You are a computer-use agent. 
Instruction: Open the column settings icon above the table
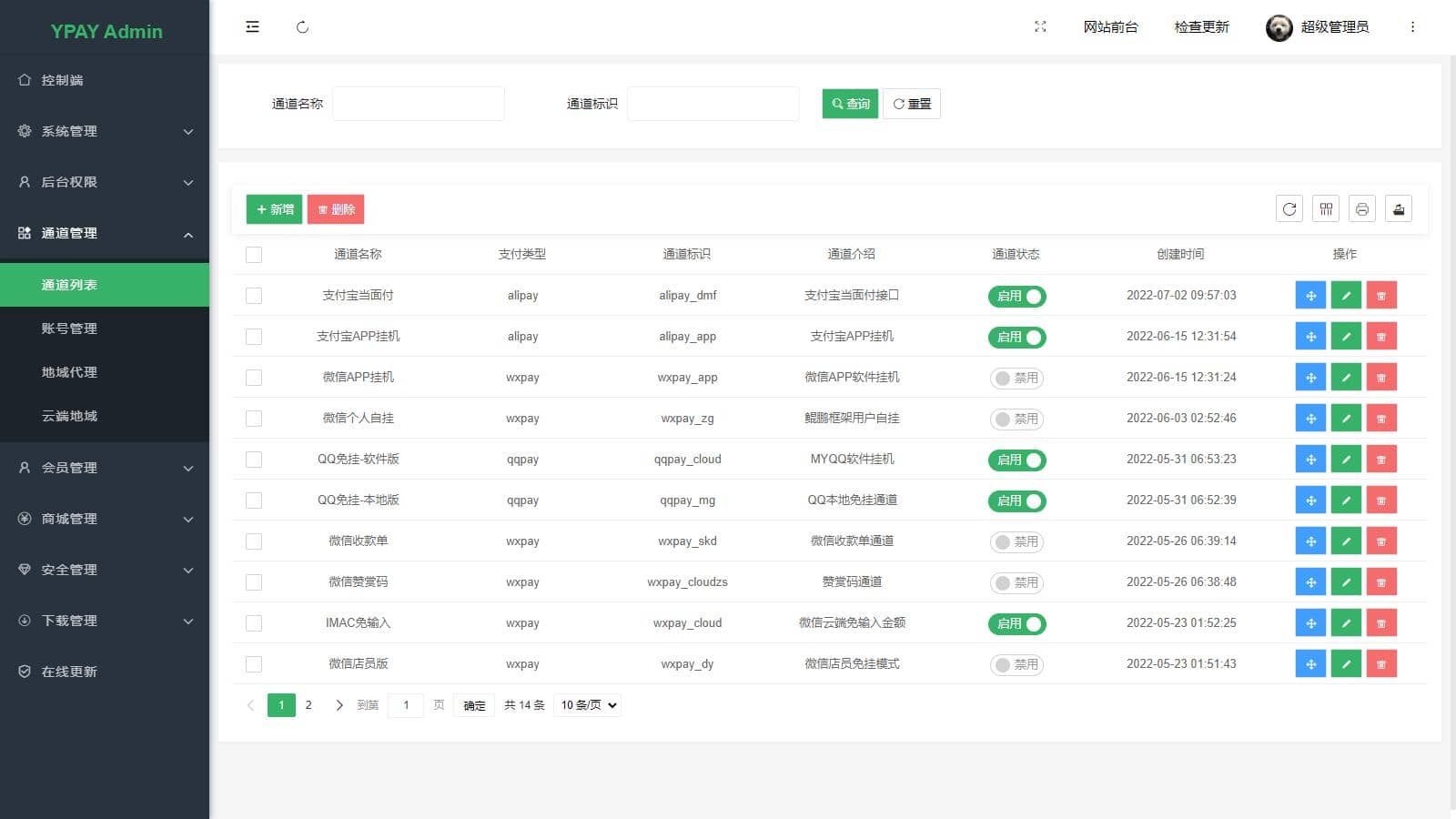tap(1326, 208)
